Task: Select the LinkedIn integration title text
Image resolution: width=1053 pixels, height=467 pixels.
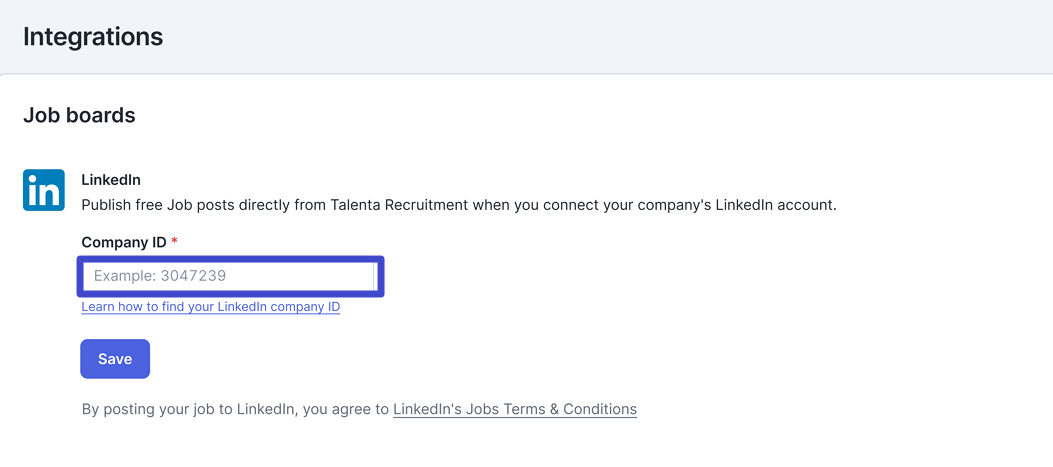Action: (x=111, y=180)
